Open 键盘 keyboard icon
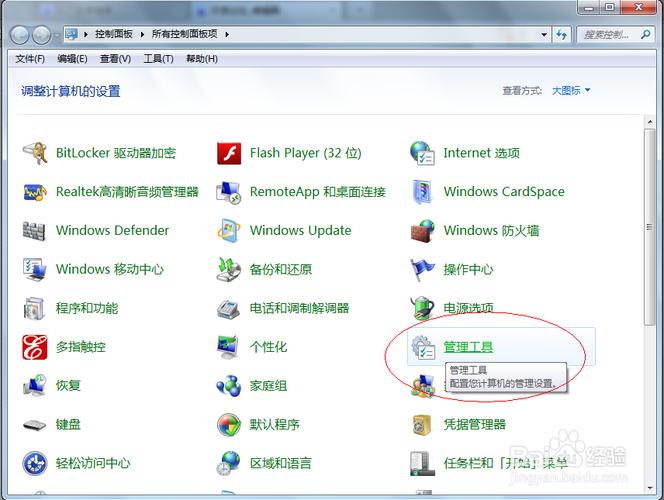Image resolution: width=664 pixels, height=500 pixels. point(35,425)
